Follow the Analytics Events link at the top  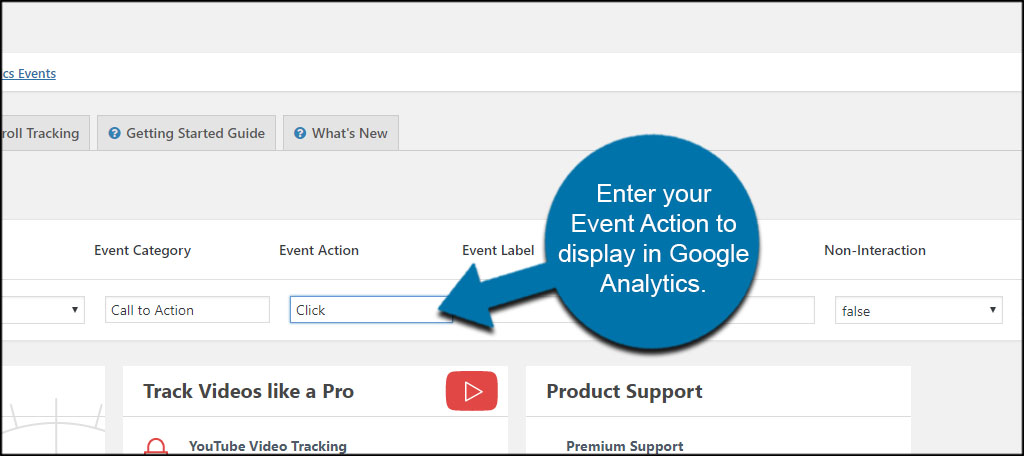coord(29,73)
